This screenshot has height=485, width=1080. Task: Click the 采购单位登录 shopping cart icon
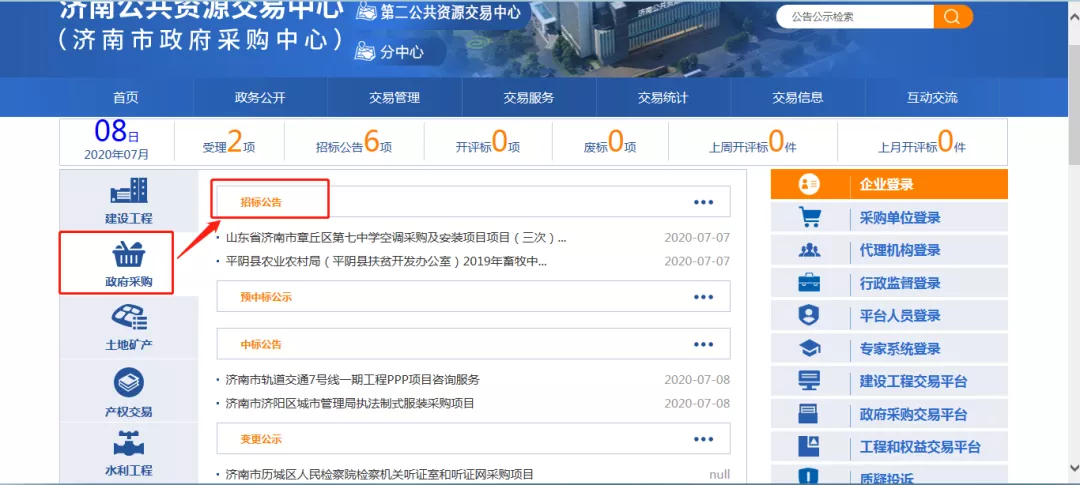(809, 217)
